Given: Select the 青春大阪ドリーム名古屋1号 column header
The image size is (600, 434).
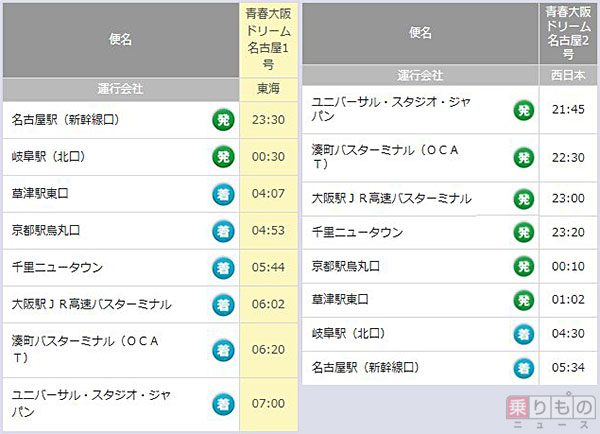Looking at the screenshot, I should 269,39.
